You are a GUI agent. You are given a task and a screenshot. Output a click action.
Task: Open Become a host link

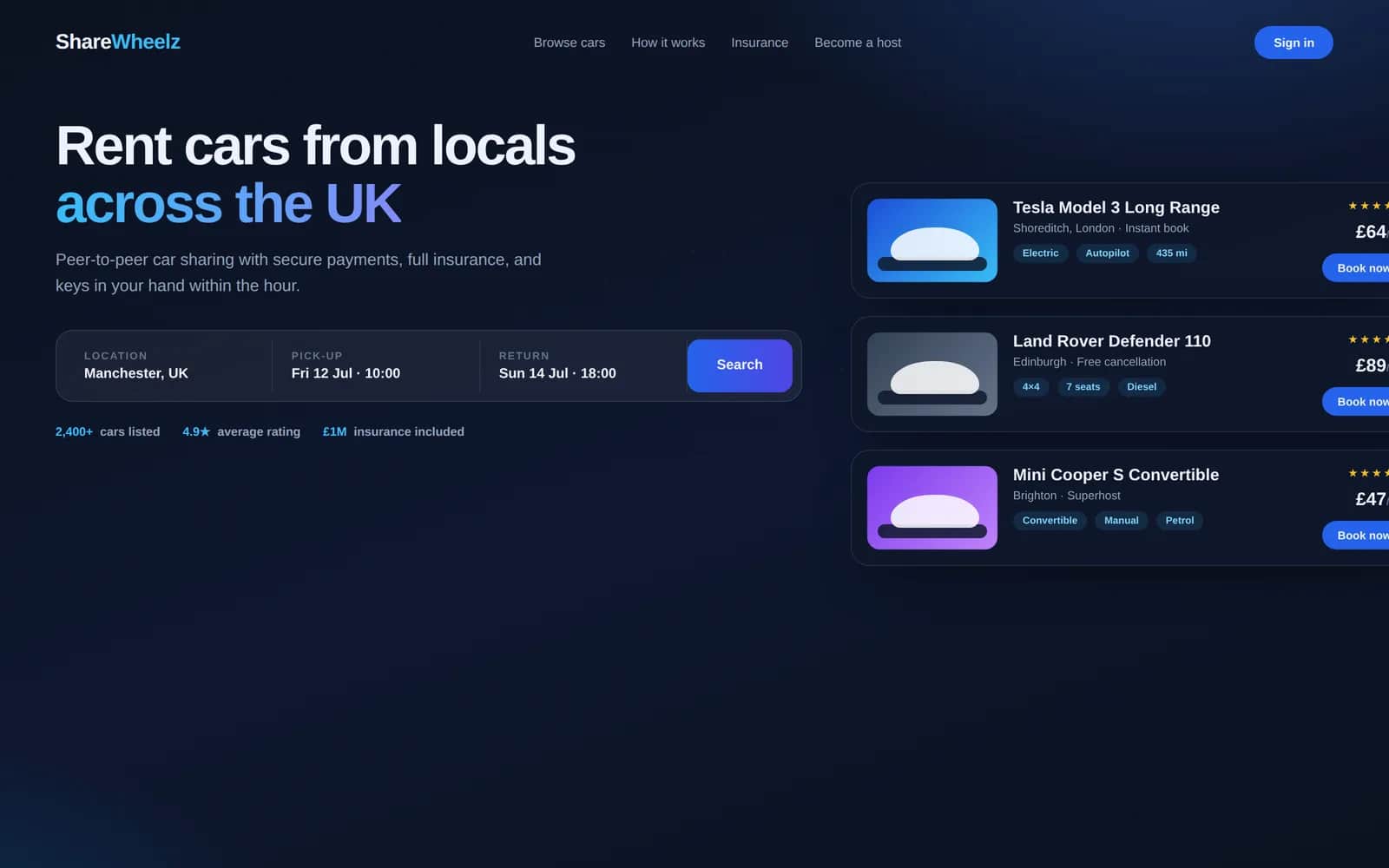[858, 43]
